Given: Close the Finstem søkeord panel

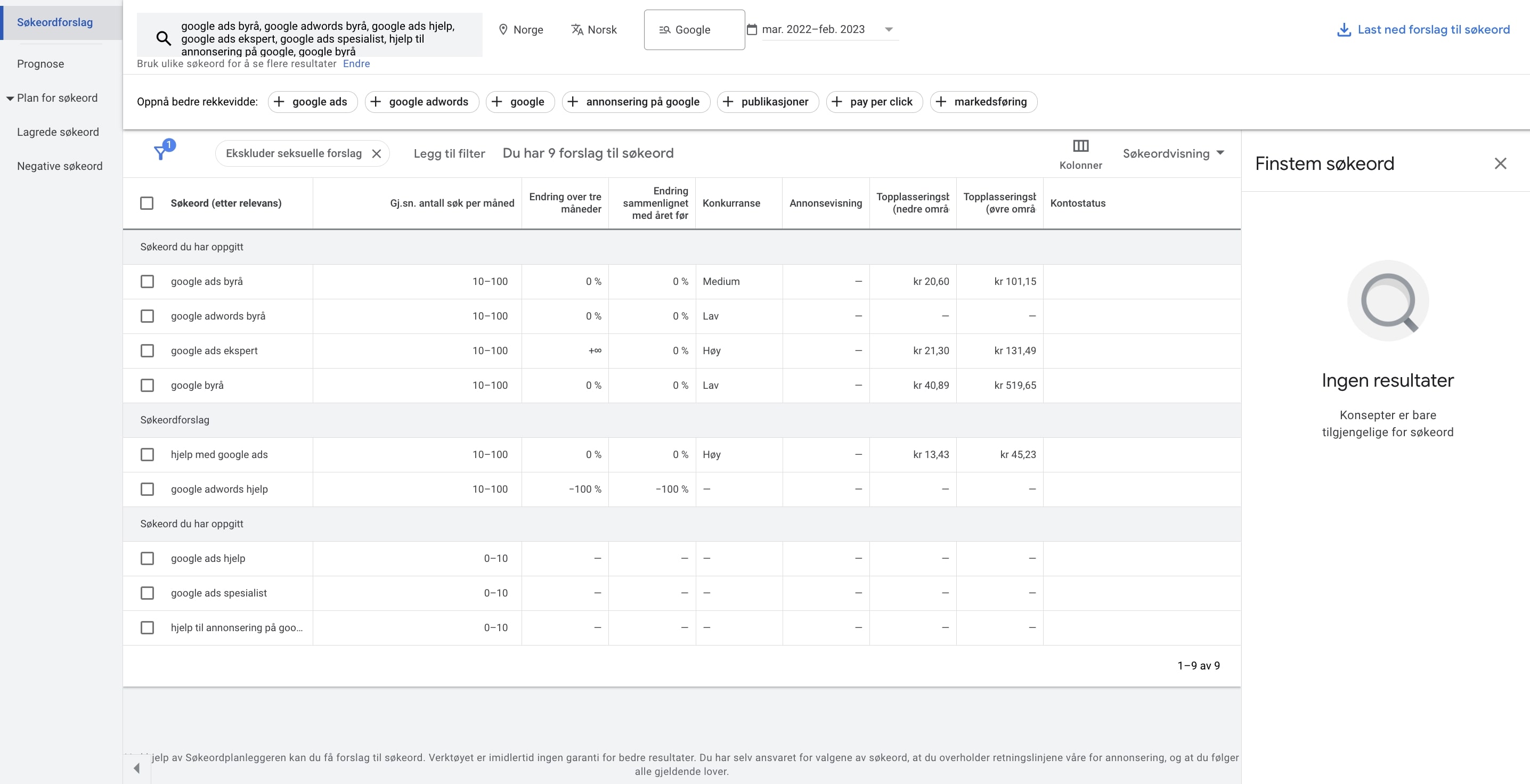Looking at the screenshot, I should coord(1500,164).
